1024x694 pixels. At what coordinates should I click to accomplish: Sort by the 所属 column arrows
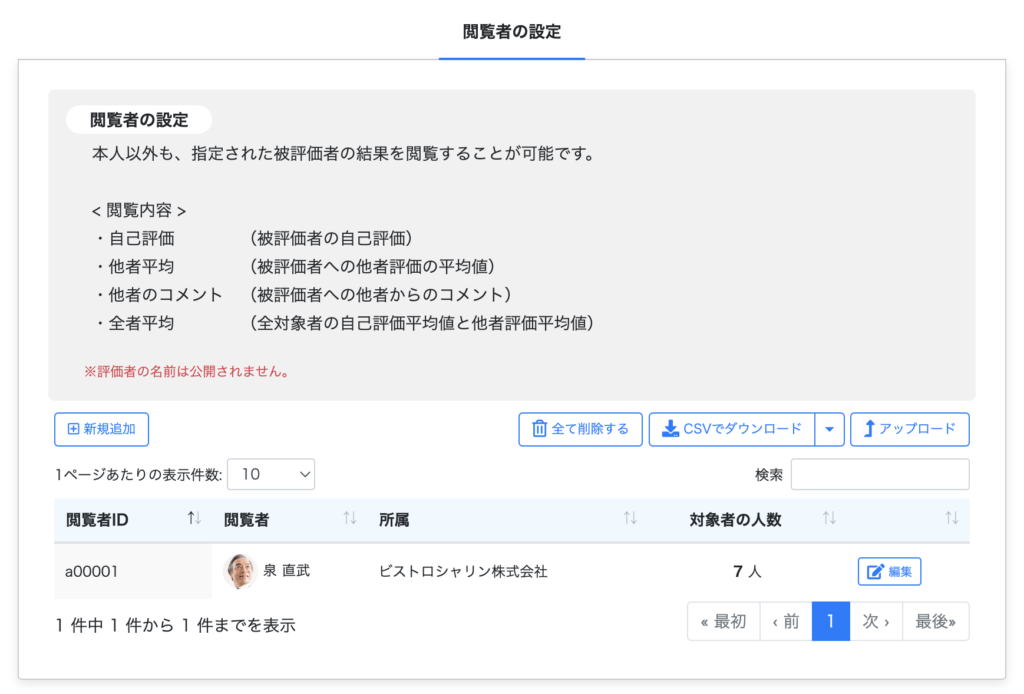click(630, 519)
